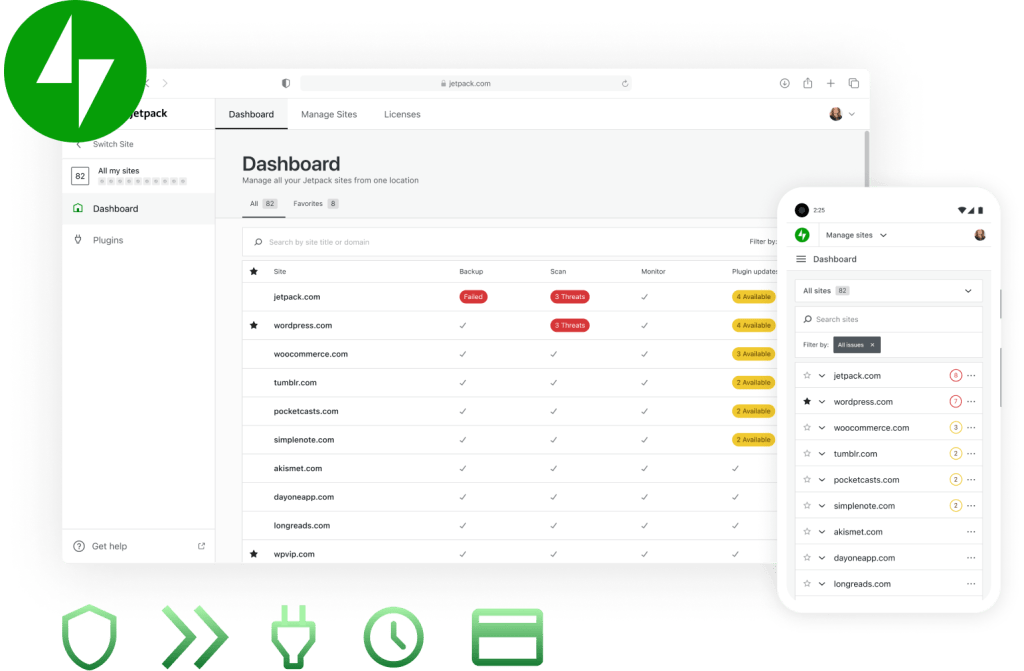
Task: Toggle favorite star for woocommerce.com on mobile
Action: [807, 428]
